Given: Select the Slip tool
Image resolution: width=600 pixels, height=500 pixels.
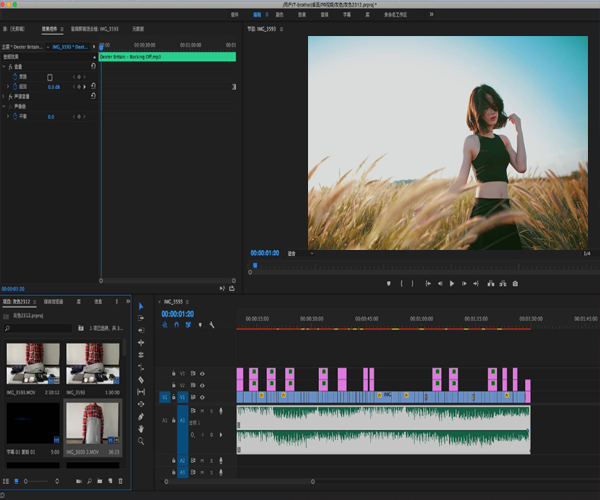Looking at the screenshot, I should pos(141,392).
